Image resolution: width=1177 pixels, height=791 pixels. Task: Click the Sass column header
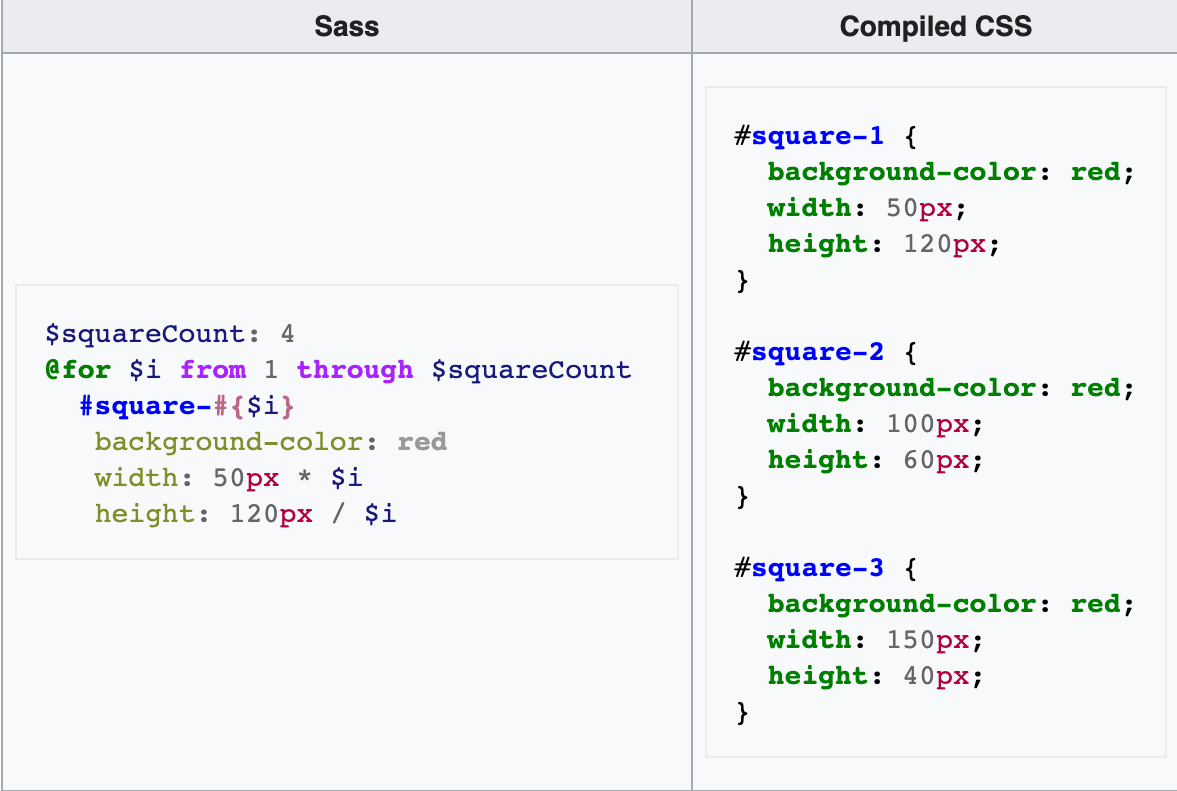point(346,26)
